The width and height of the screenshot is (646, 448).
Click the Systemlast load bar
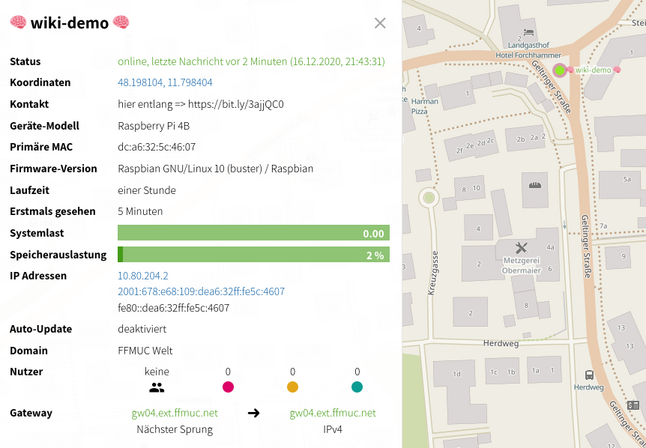[x=253, y=233]
